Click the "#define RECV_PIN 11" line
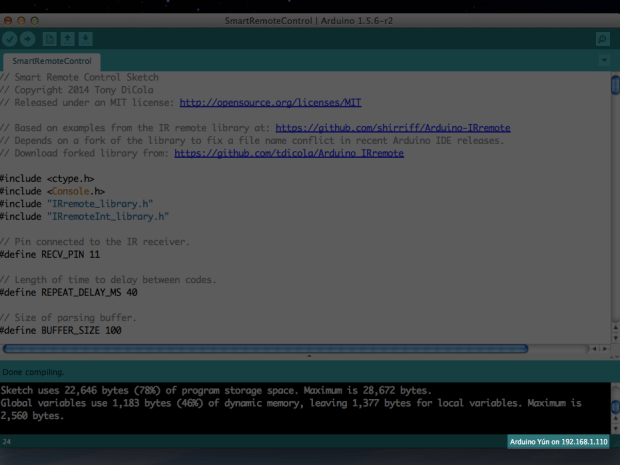The height and width of the screenshot is (465, 620). coord(50,255)
